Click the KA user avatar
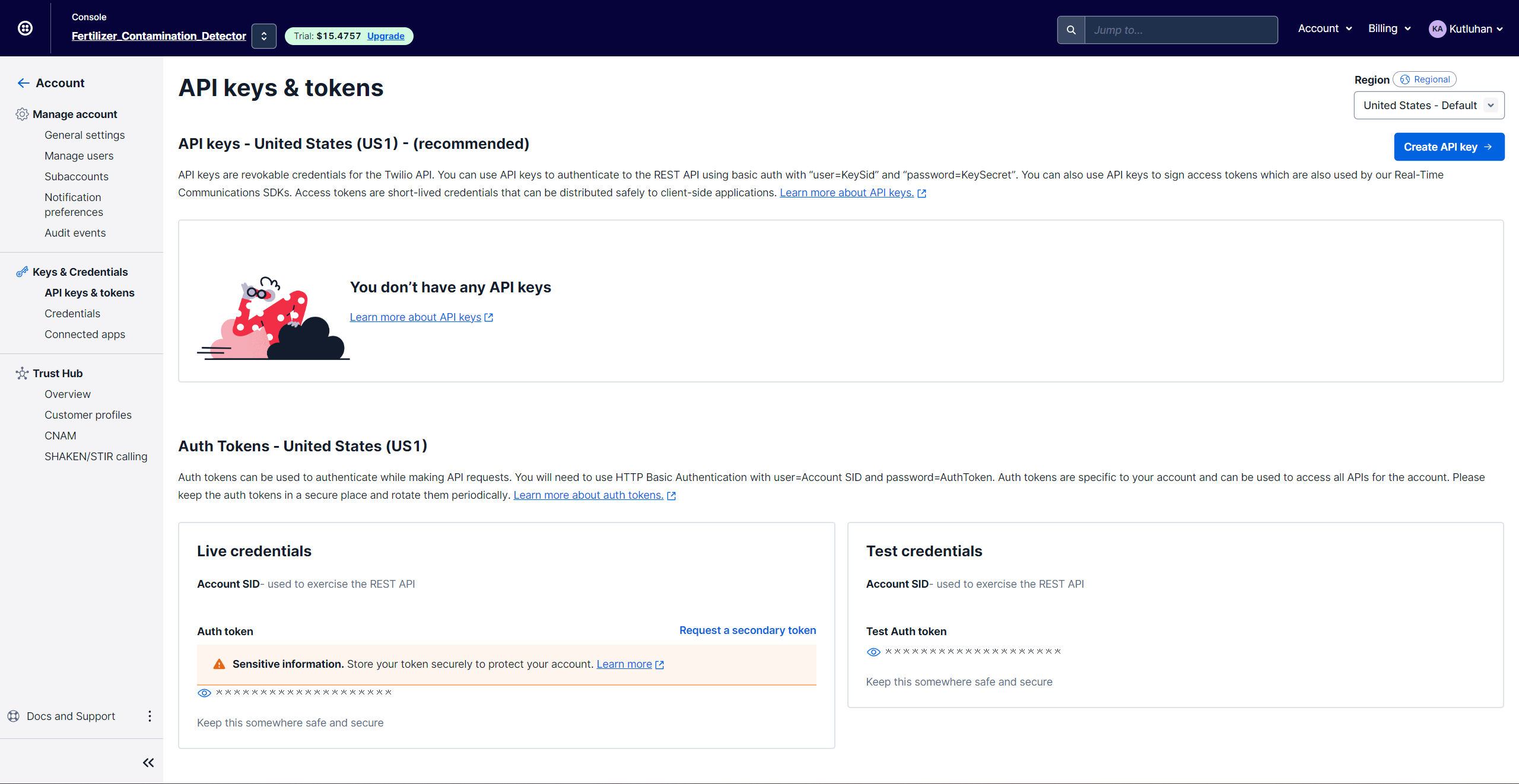 tap(1437, 28)
